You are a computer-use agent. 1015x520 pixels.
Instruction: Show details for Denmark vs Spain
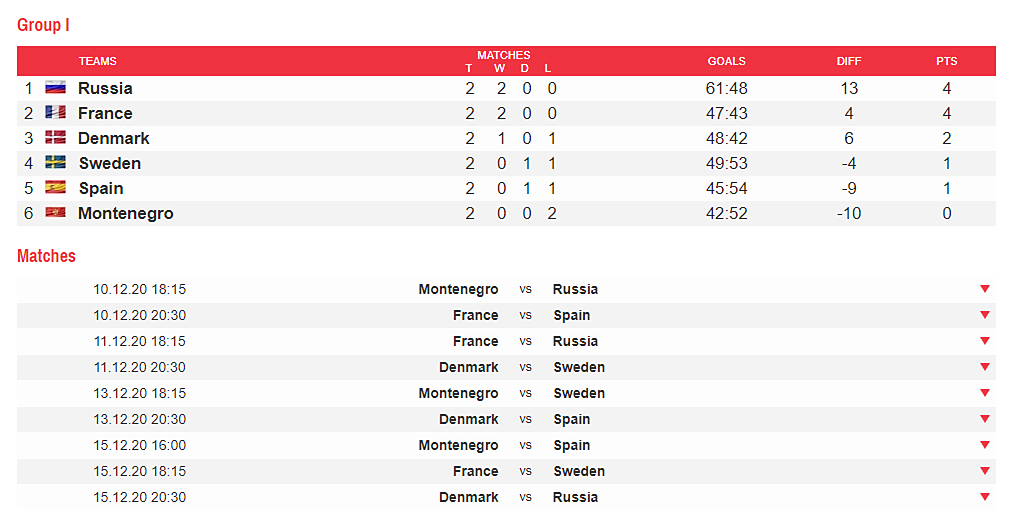(985, 419)
